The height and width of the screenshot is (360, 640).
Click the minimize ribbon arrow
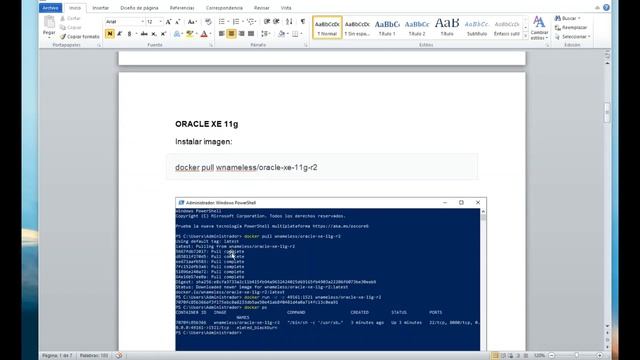597,7
